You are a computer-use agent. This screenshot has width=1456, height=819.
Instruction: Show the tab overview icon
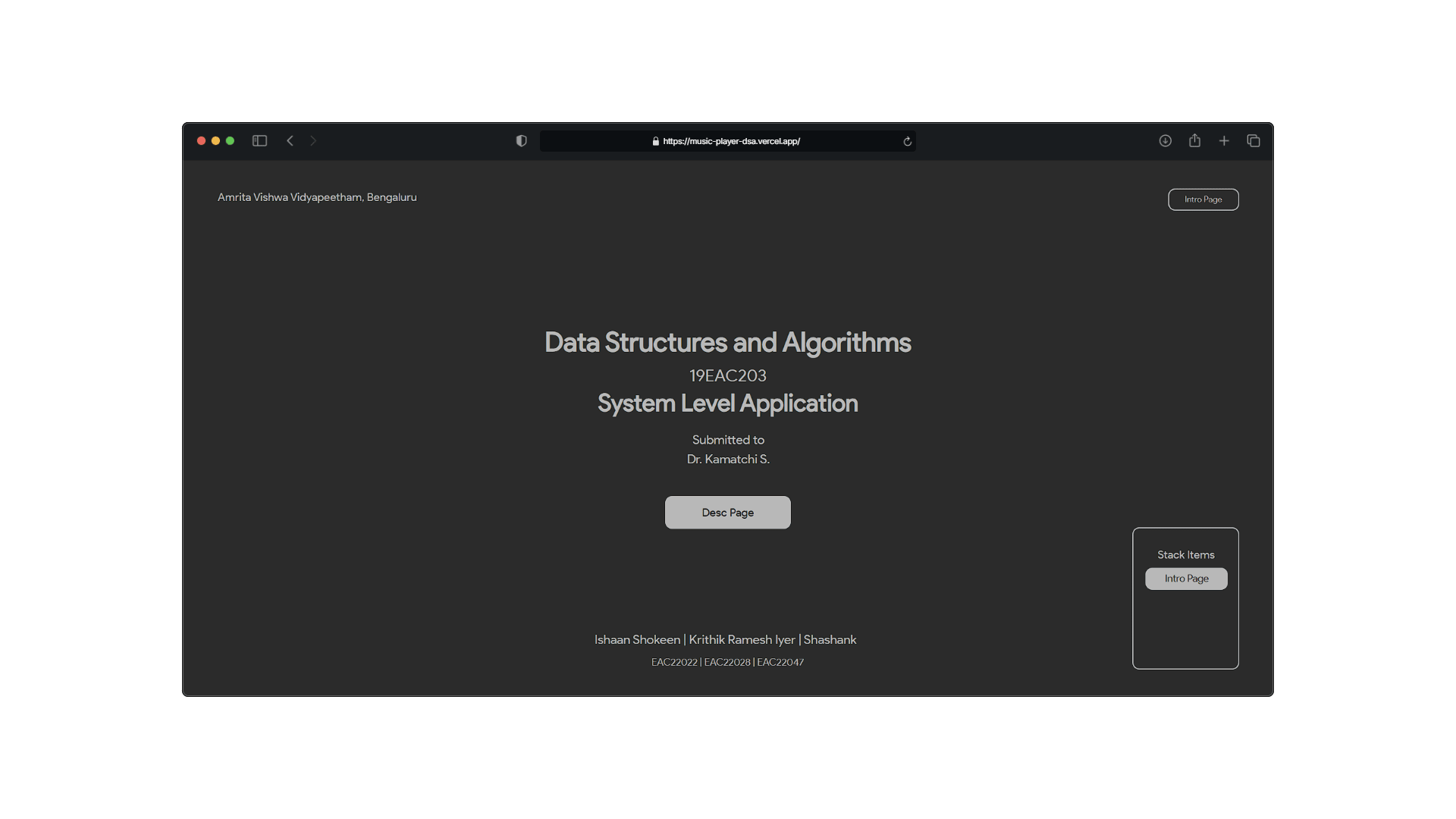pyautogui.click(x=1254, y=141)
